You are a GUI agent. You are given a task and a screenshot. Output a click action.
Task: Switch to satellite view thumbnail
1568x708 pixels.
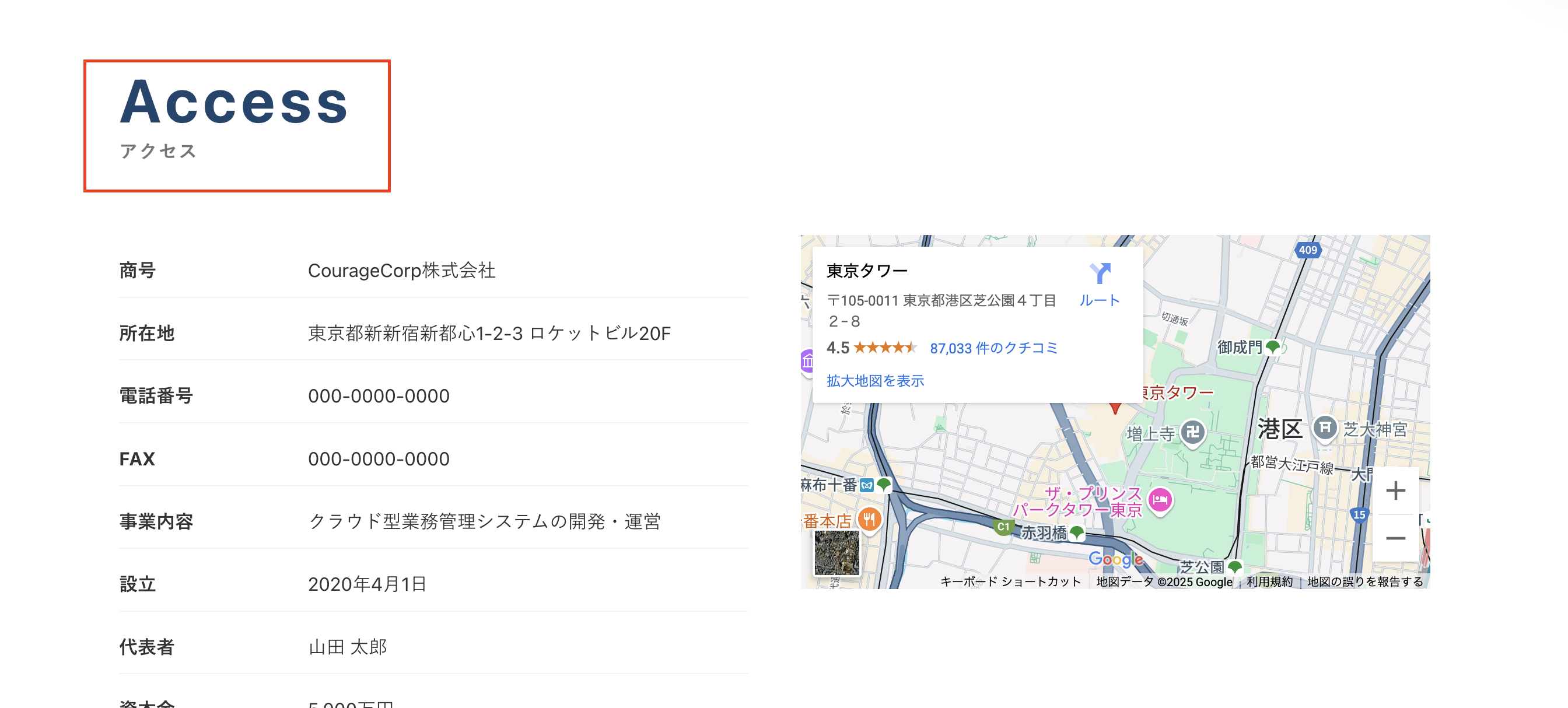coord(837,553)
